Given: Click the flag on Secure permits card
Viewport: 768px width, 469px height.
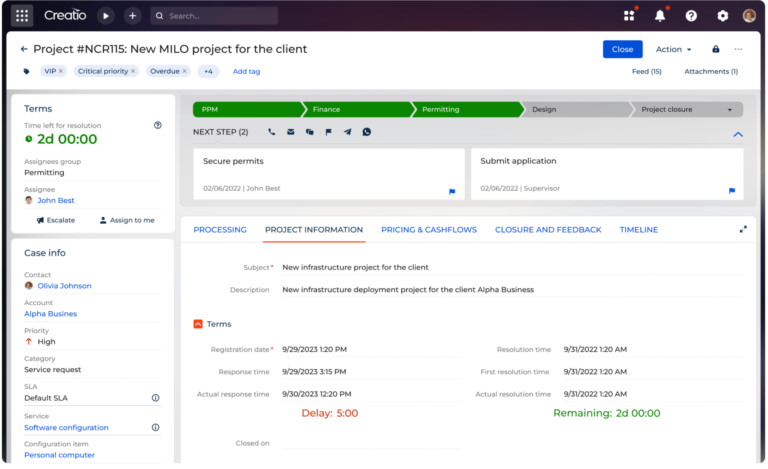Looking at the screenshot, I should [x=452, y=191].
